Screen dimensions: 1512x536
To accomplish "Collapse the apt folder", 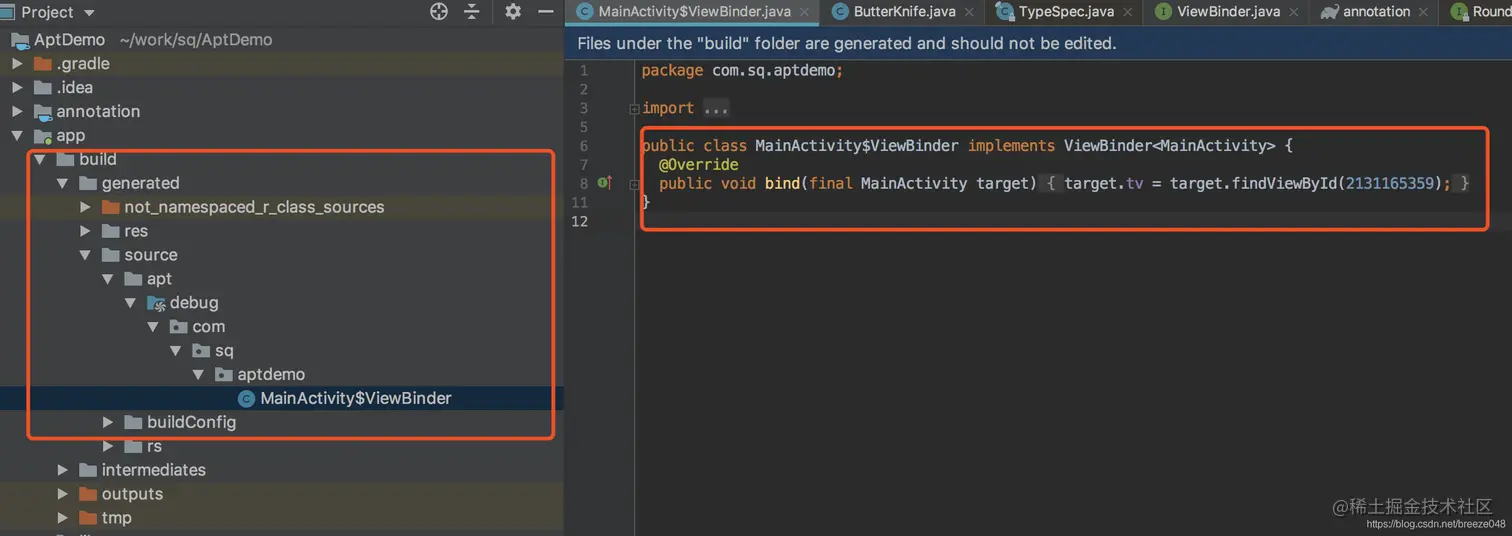I will coord(108,280).
